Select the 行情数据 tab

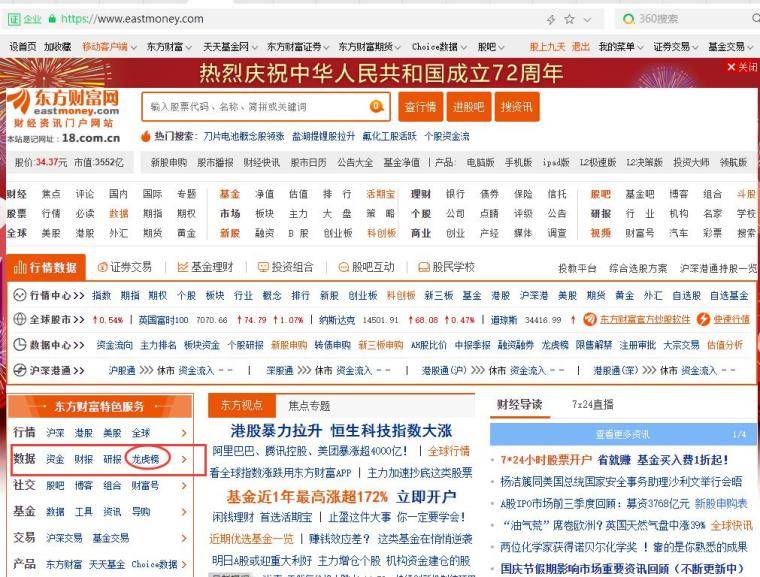coord(46,267)
